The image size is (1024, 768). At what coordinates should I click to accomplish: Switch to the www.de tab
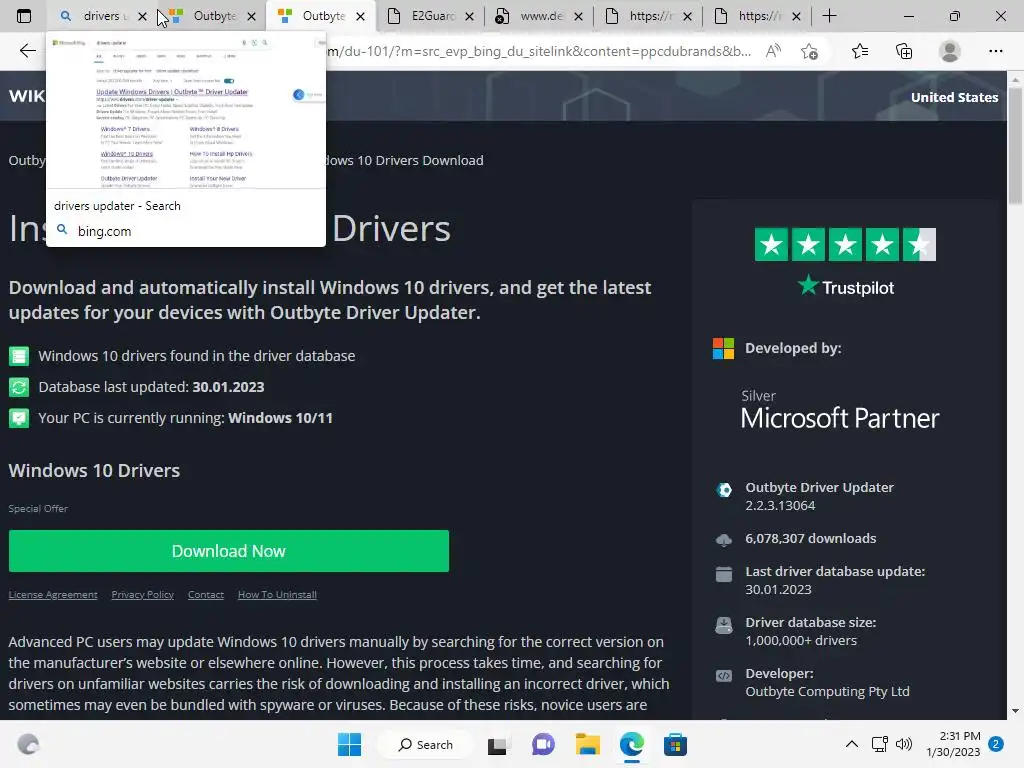[x=531, y=16]
